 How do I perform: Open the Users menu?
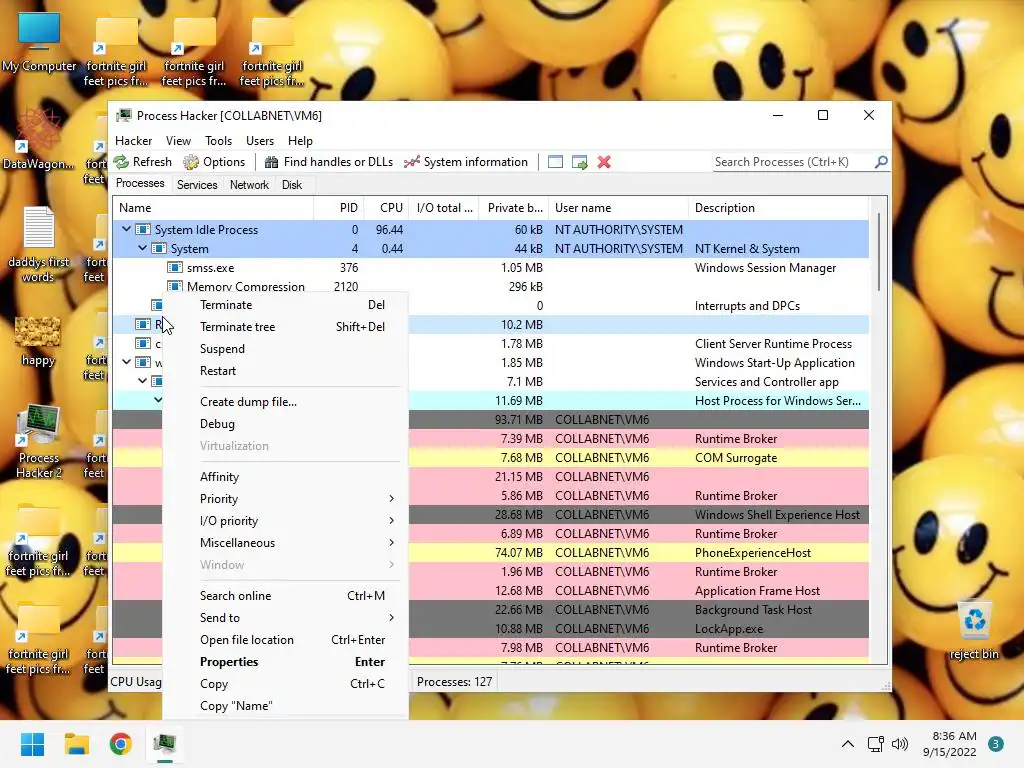click(260, 141)
